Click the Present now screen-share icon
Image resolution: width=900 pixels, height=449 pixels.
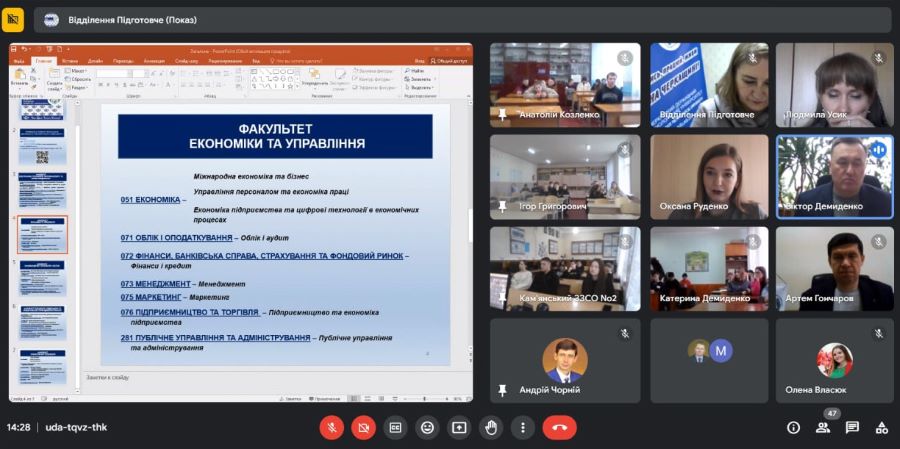coord(459,427)
